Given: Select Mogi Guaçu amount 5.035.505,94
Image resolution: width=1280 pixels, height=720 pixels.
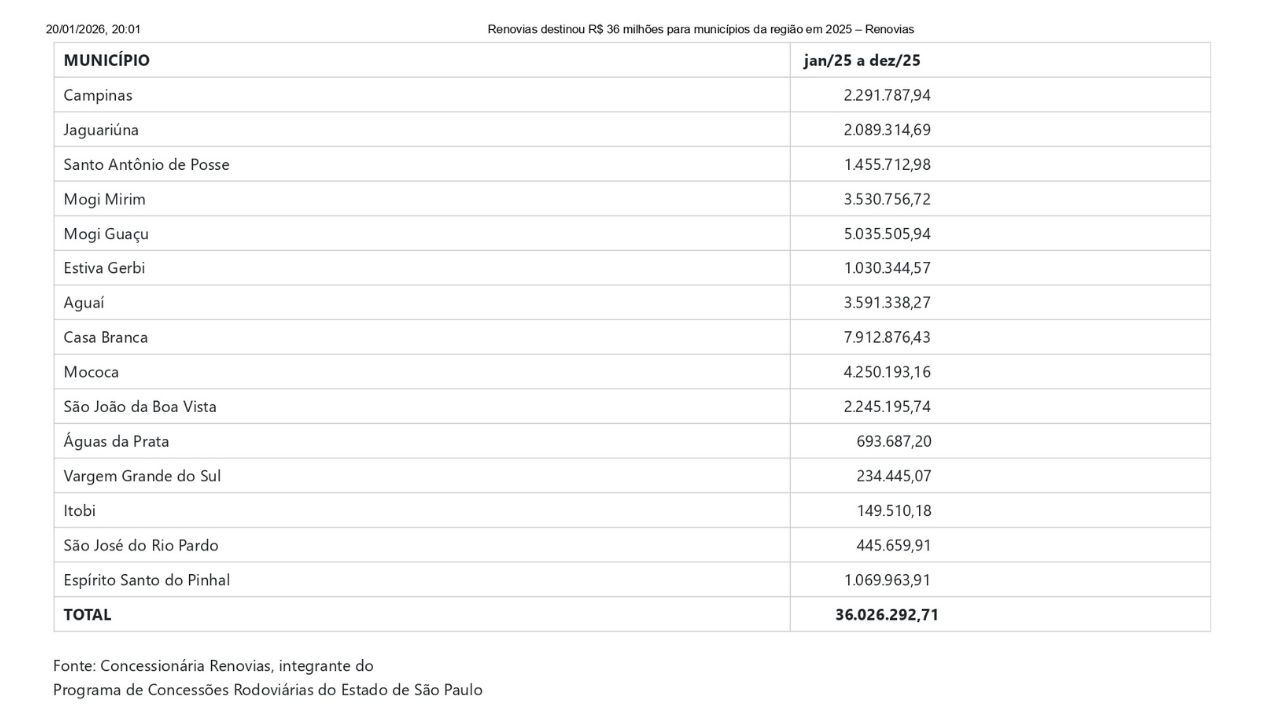Looking at the screenshot, I should (x=887, y=234).
